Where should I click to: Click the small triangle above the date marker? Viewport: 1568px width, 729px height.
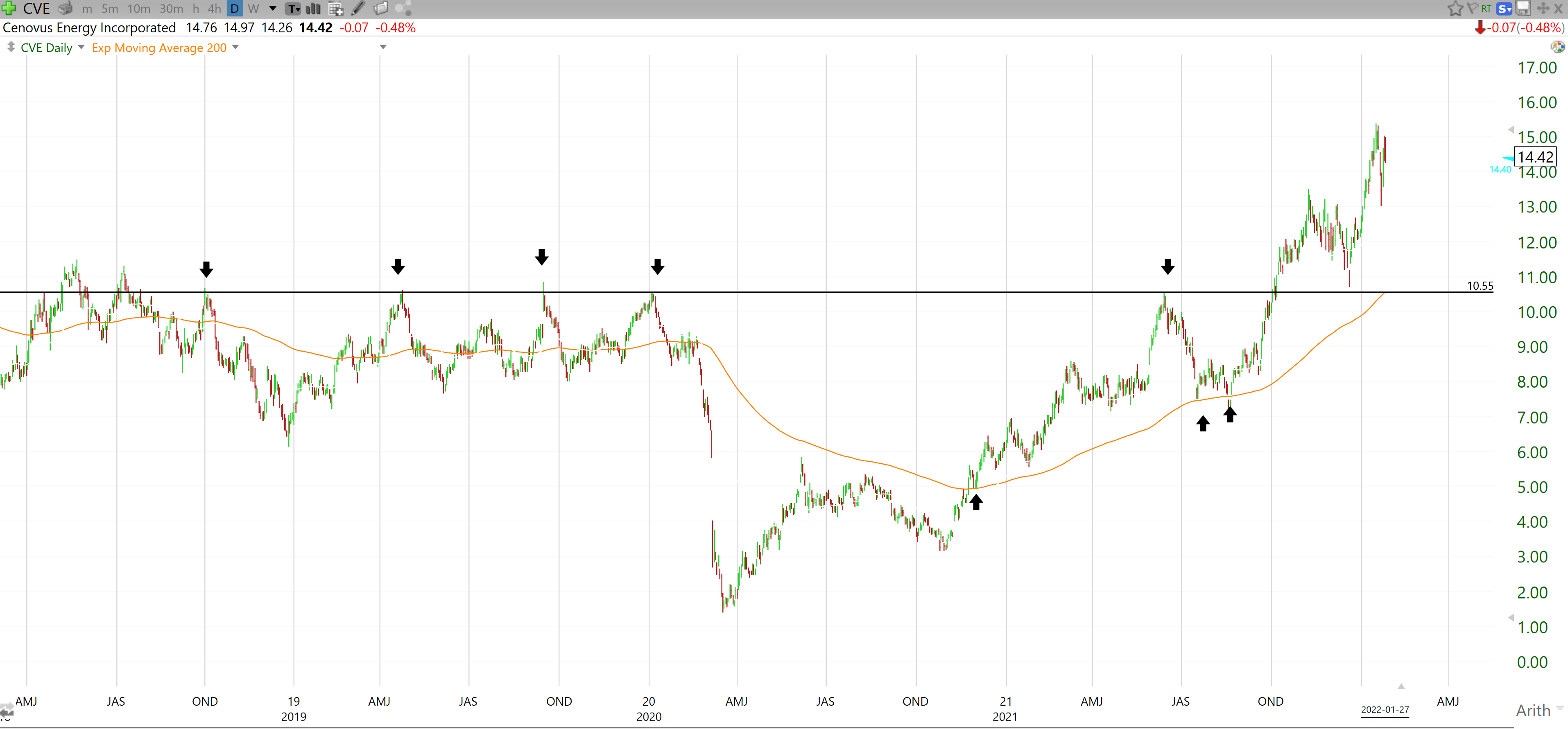[x=1401, y=686]
